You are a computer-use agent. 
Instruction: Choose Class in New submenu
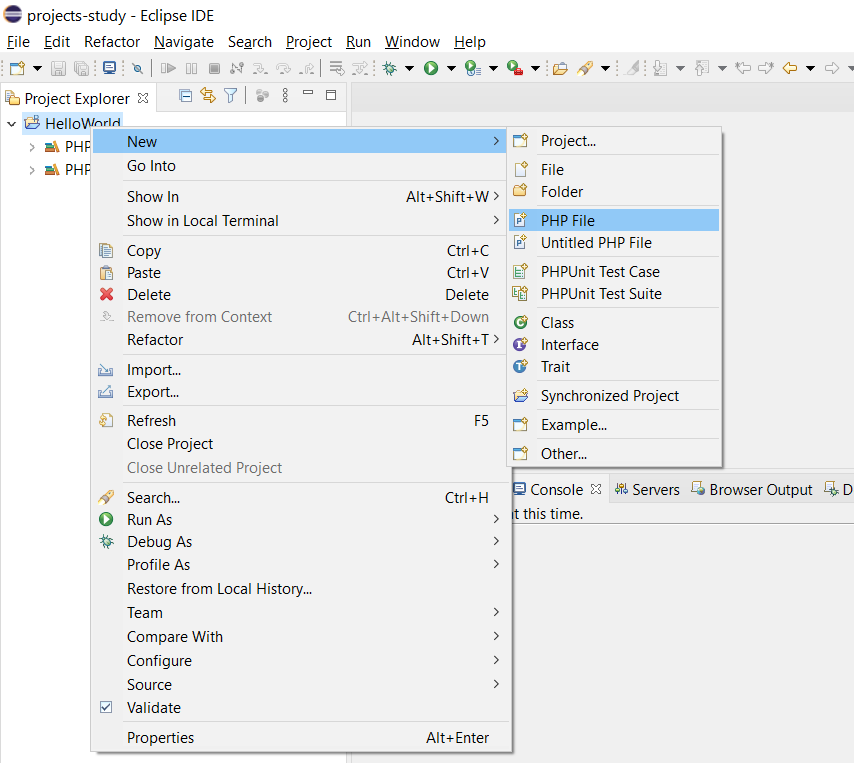[614, 323]
